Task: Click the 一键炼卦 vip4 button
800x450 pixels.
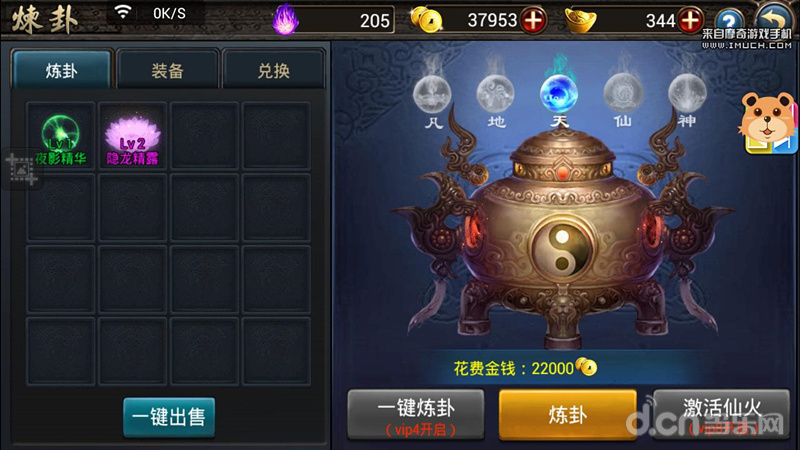Action: (x=416, y=415)
